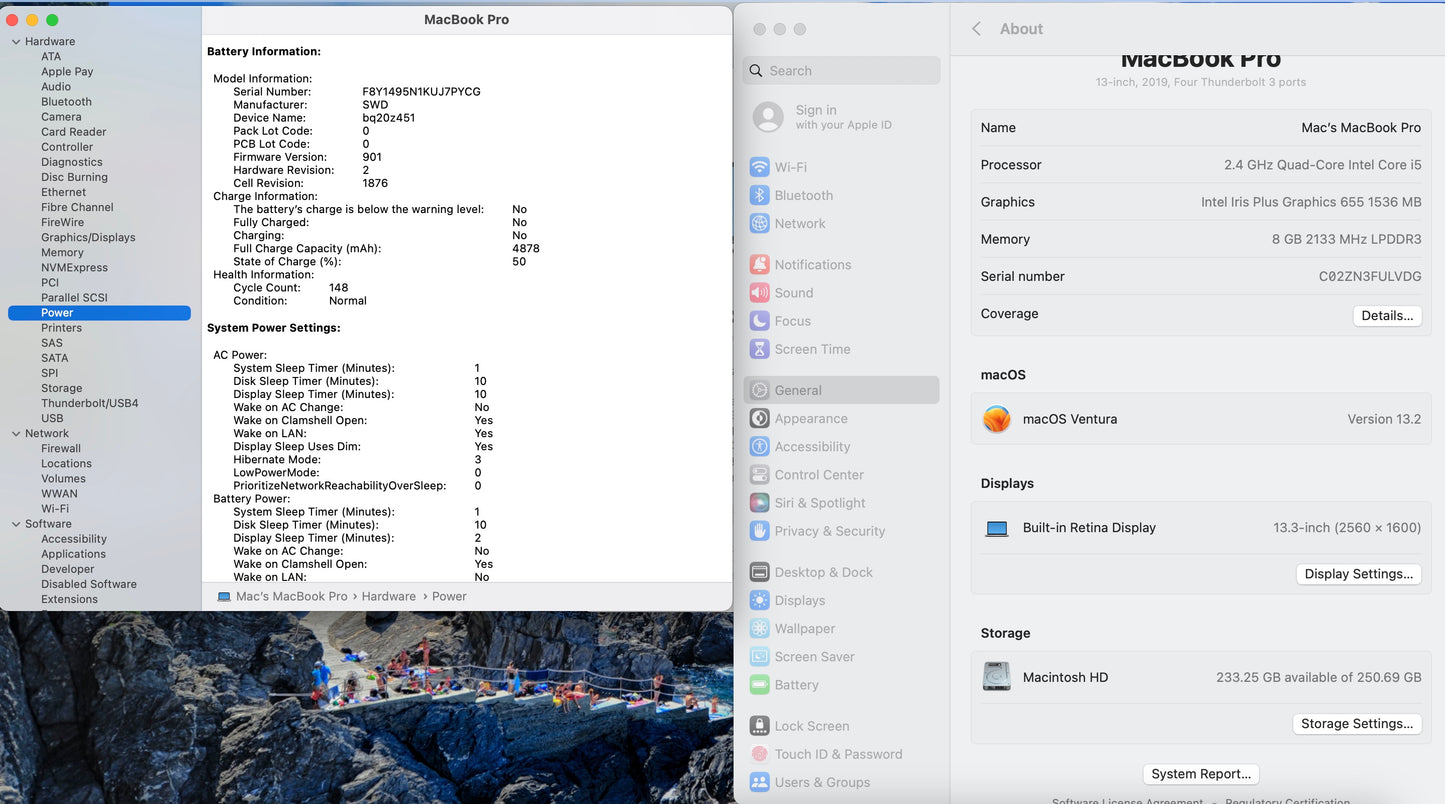The image size is (1445, 804).
Task: Select the Notifications bell icon
Action: tap(759, 265)
